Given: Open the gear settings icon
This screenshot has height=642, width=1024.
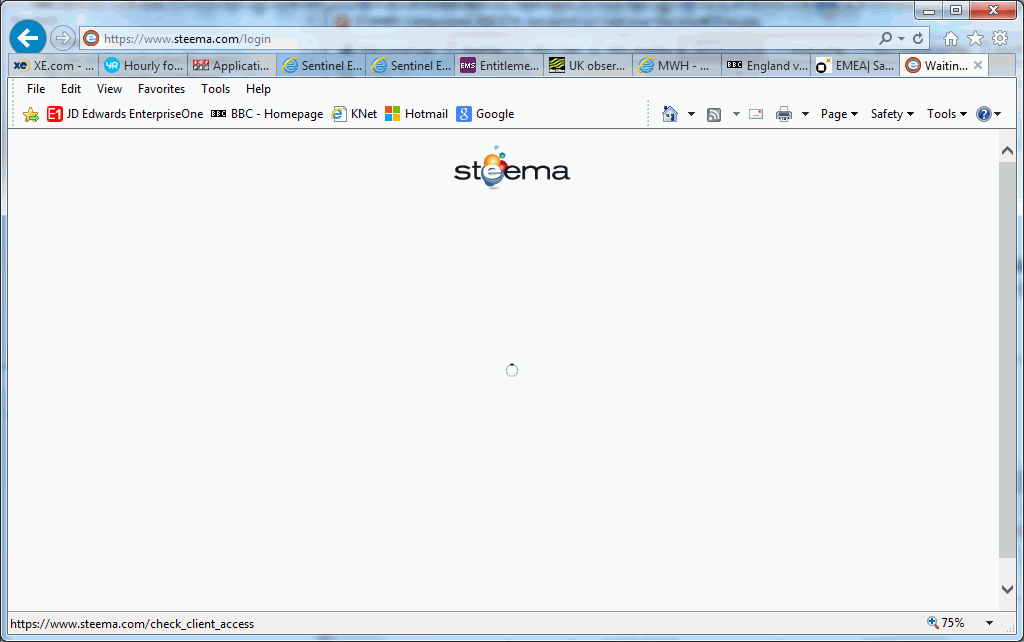Looking at the screenshot, I should [1000, 39].
